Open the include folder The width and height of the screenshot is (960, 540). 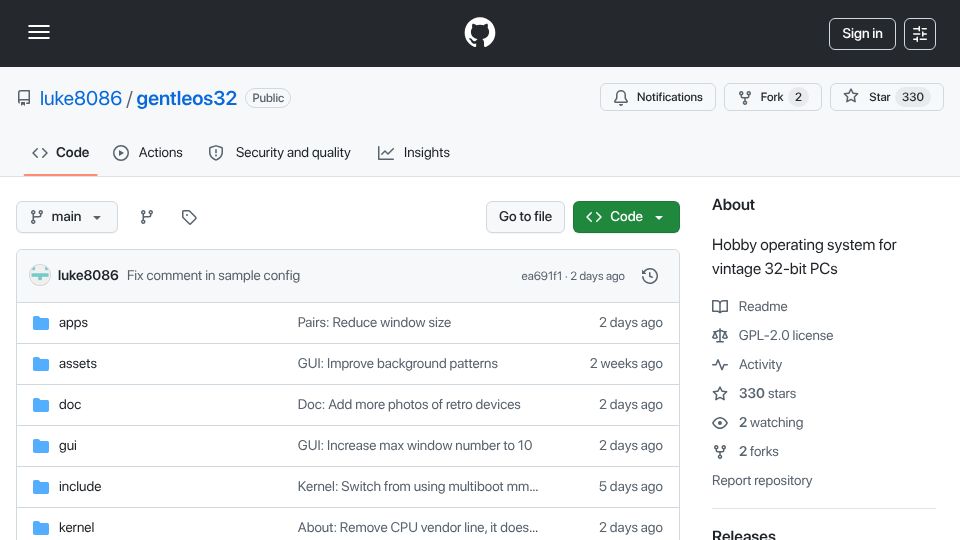tap(80, 487)
